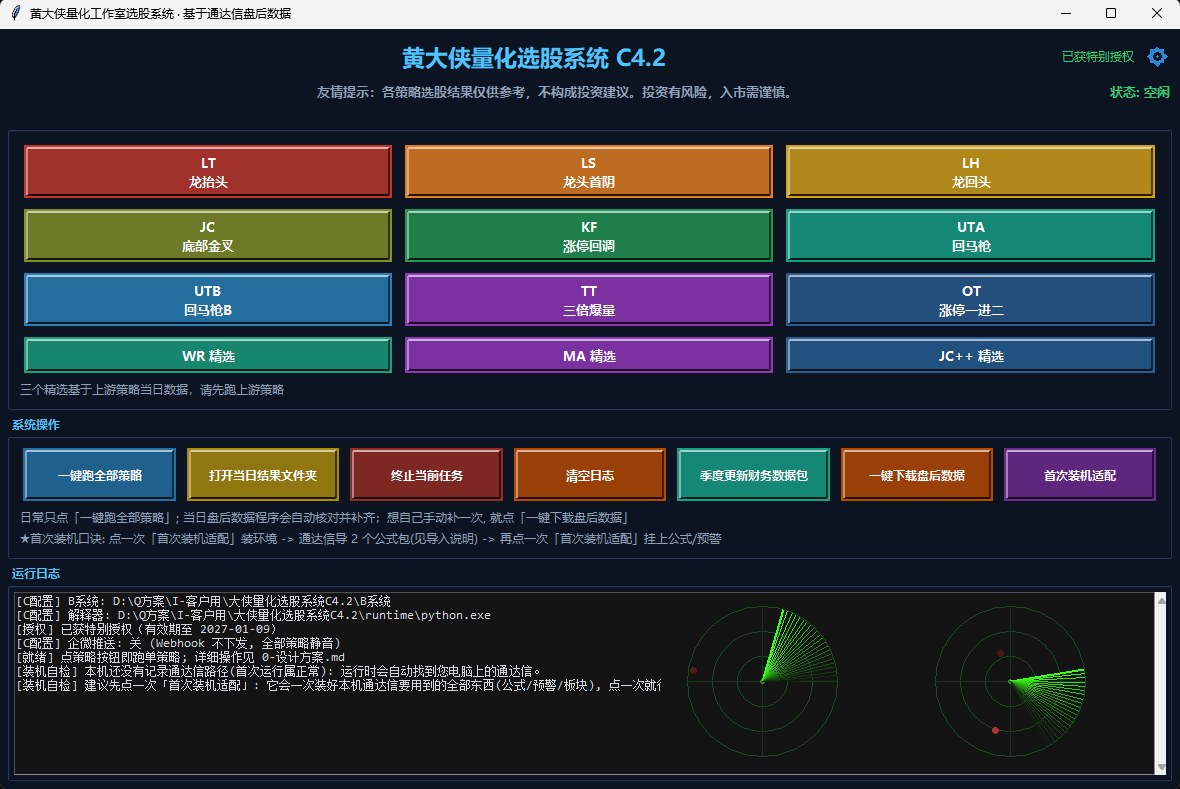Viewport: 1180px width, 789px height.
Task: Run the UTA 回马枪 strategy
Action: coord(970,236)
